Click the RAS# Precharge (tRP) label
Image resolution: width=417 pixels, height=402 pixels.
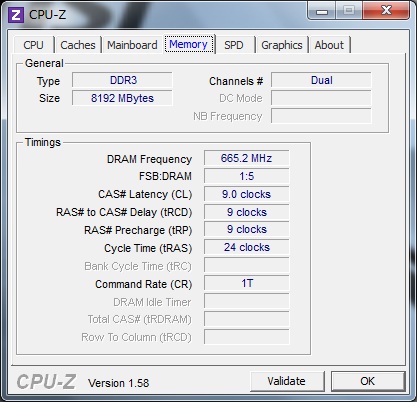point(138,230)
